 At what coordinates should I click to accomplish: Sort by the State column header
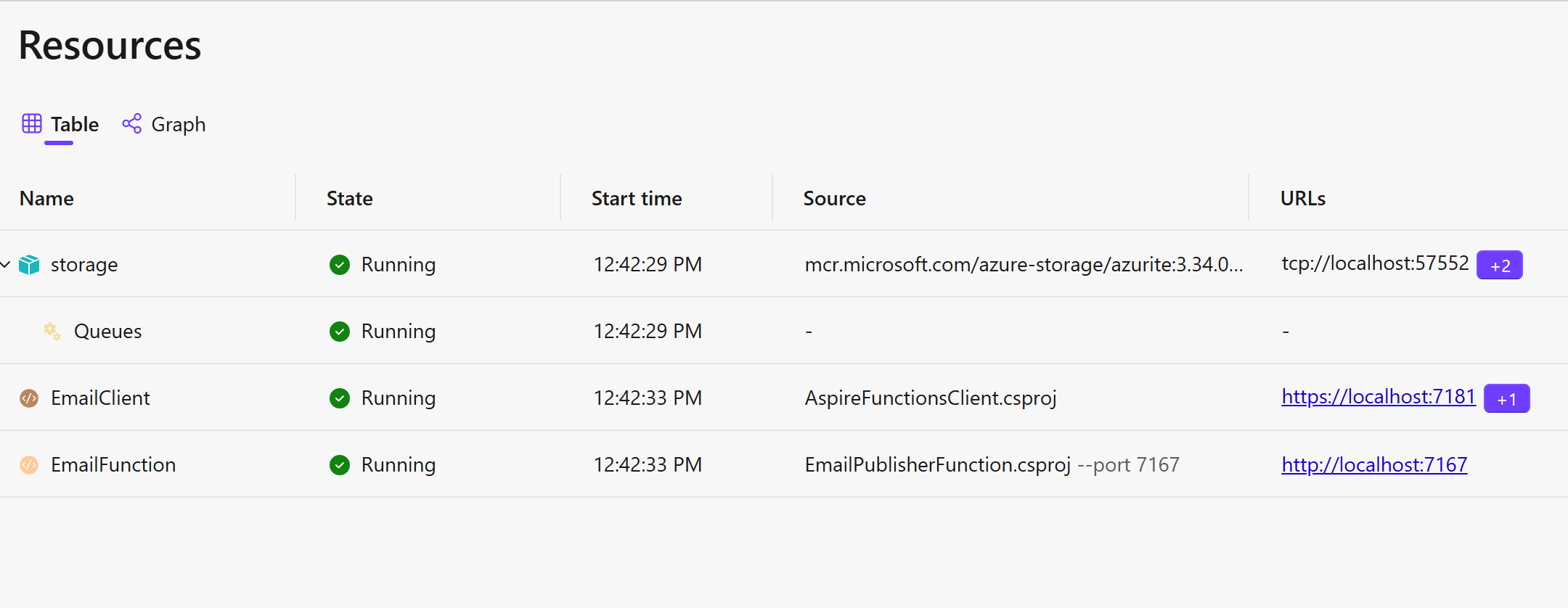click(350, 199)
